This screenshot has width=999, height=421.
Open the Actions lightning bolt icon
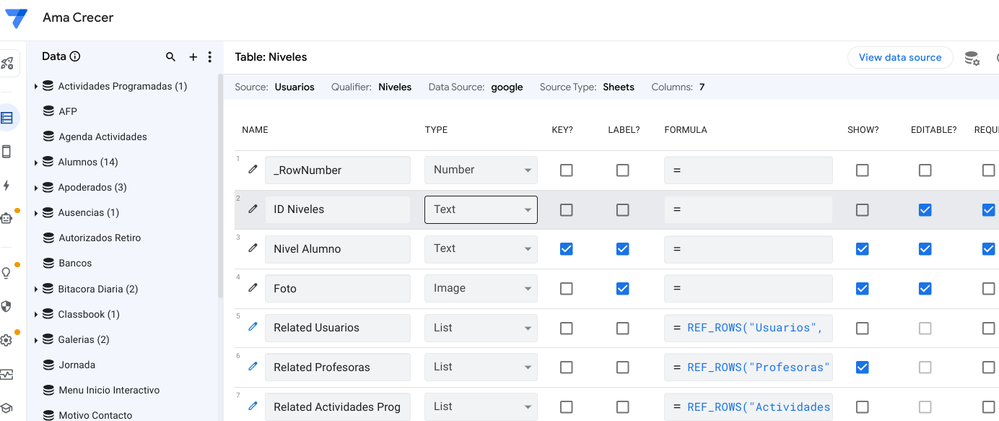(7, 185)
